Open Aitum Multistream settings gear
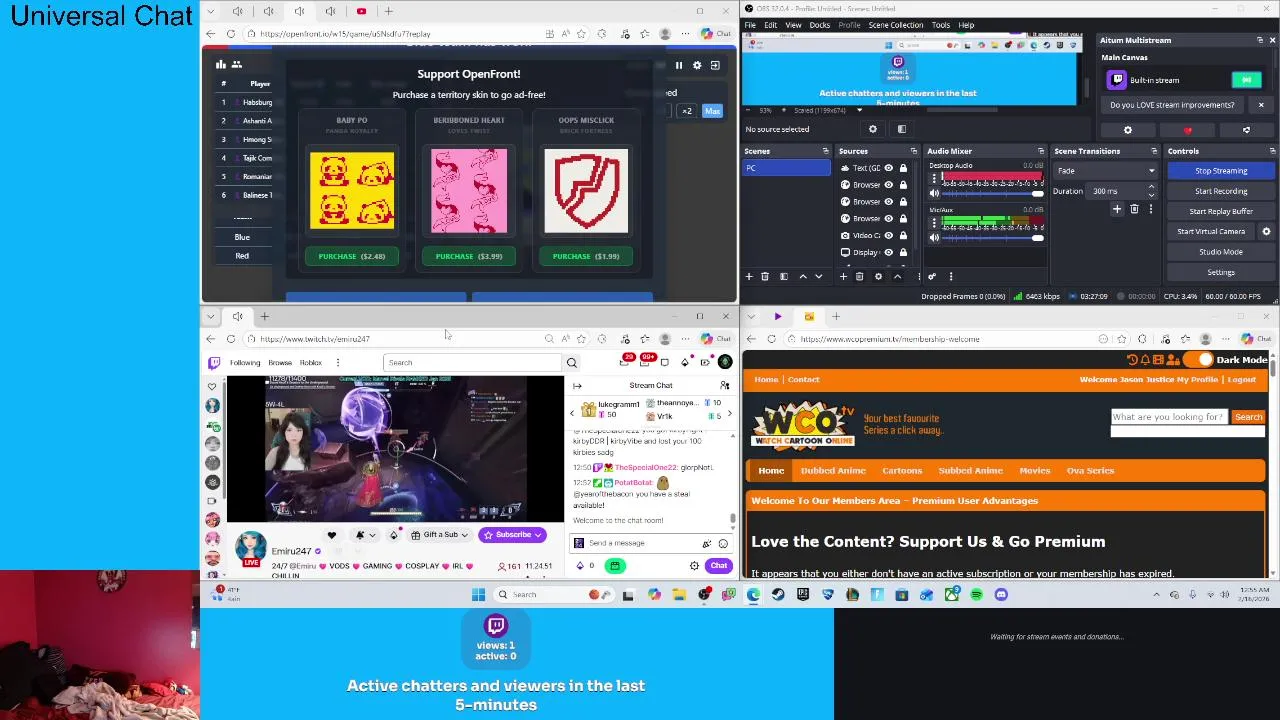The width and height of the screenshot is (1280, 720). coord(1128,130)
